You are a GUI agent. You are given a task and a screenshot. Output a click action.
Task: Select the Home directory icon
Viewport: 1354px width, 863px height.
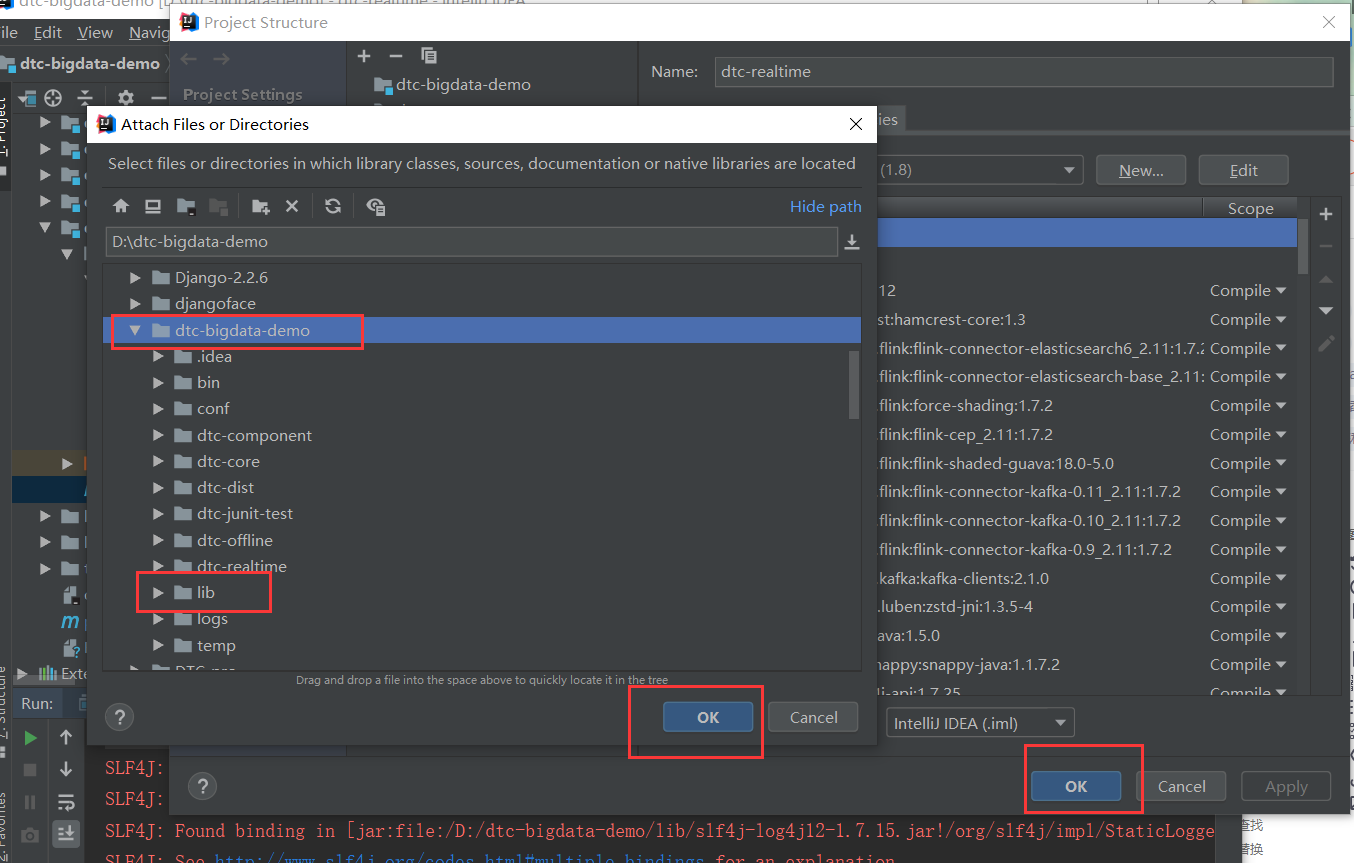coord(121,206)
